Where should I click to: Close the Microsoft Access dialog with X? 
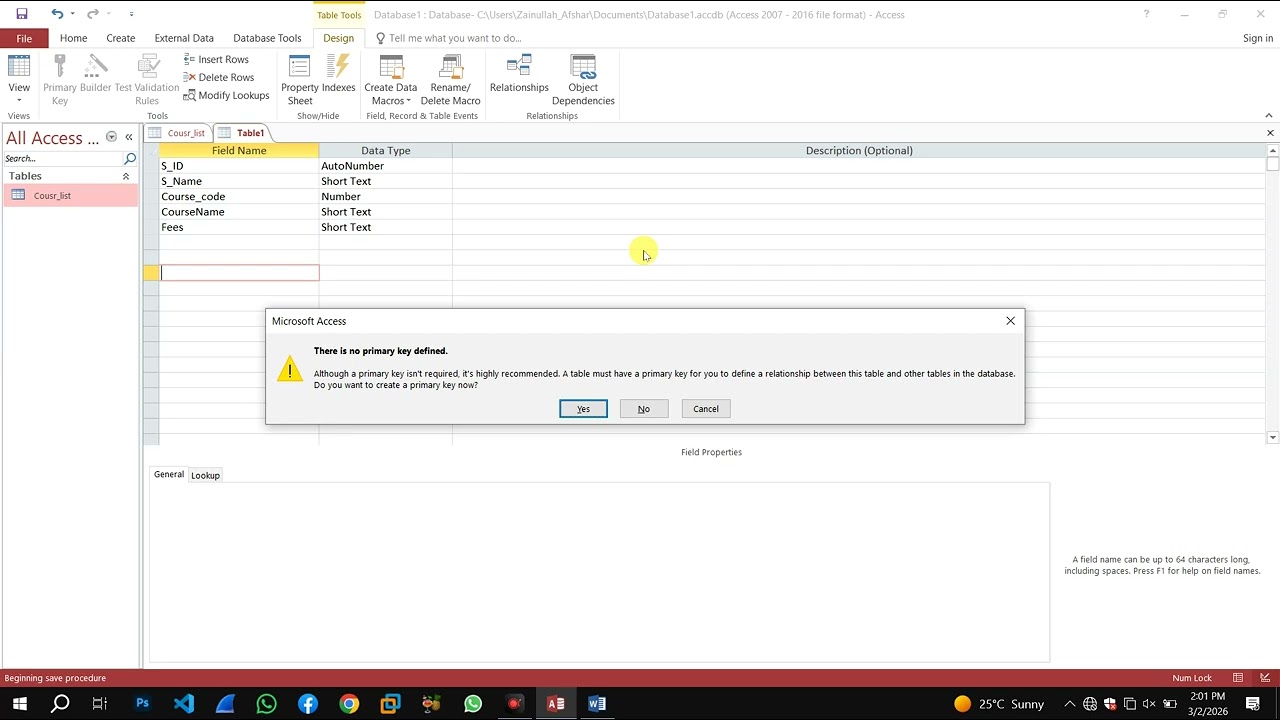(1010, 321)
